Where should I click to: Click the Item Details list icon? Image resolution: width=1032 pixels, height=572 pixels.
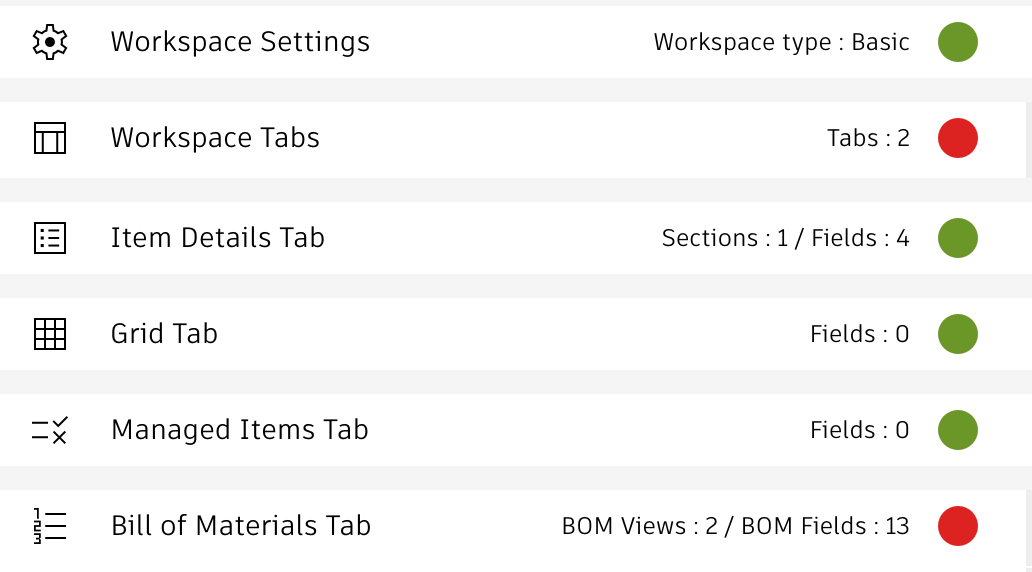tap(49, 238)
